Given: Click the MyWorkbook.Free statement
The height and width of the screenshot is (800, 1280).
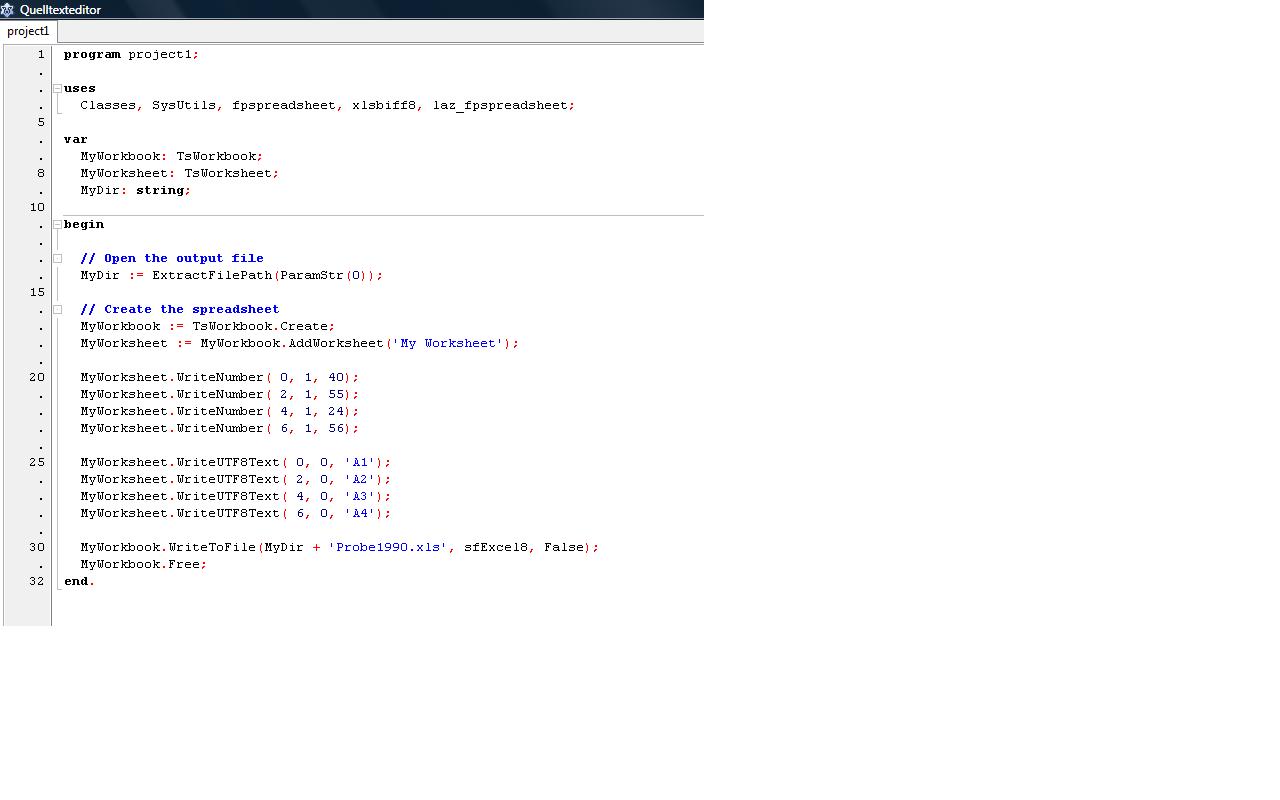Looking at the screenshot, I should [x=143, y=565].
